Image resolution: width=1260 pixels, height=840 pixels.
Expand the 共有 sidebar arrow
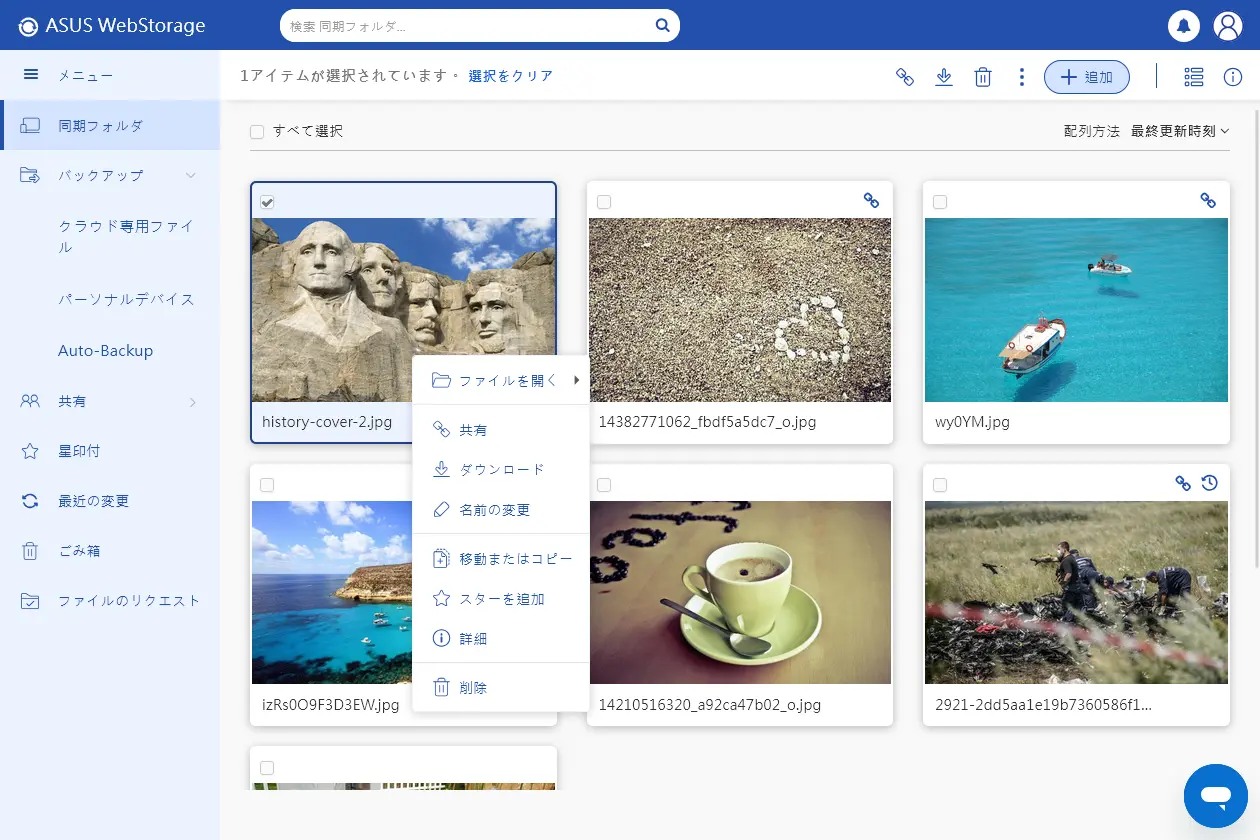(192, 402)
